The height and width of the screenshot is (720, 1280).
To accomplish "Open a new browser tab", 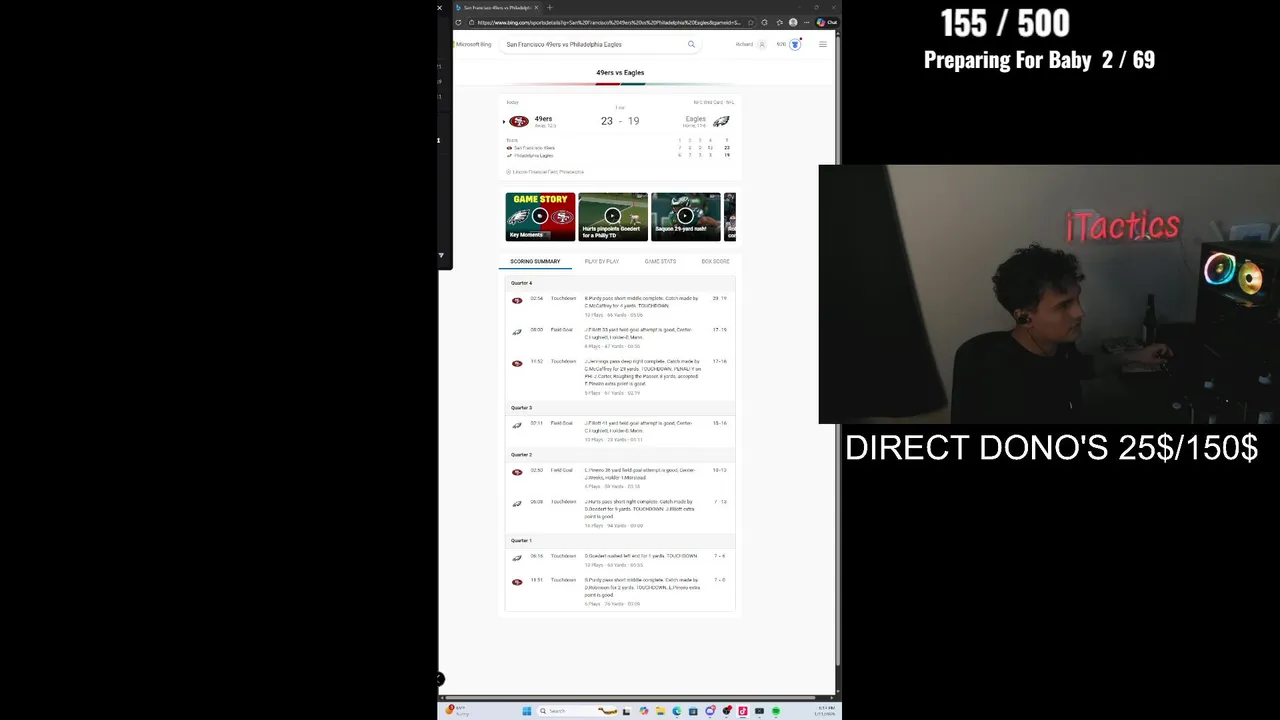I will pos(549,7).
